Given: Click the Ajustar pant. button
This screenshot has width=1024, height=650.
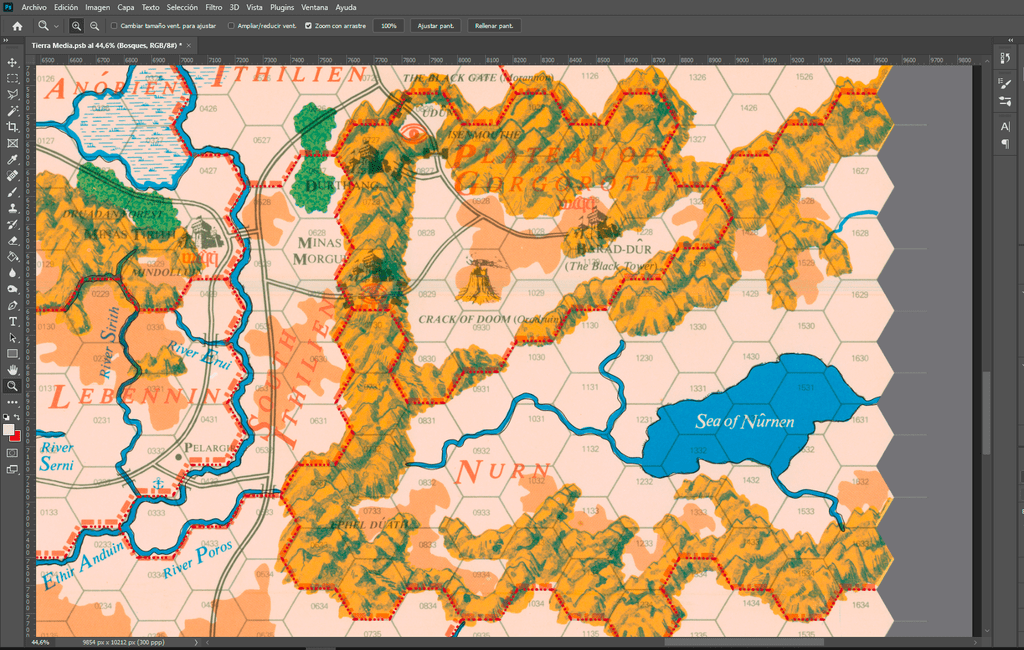Looking at the screenshot, I should (436, 26).
